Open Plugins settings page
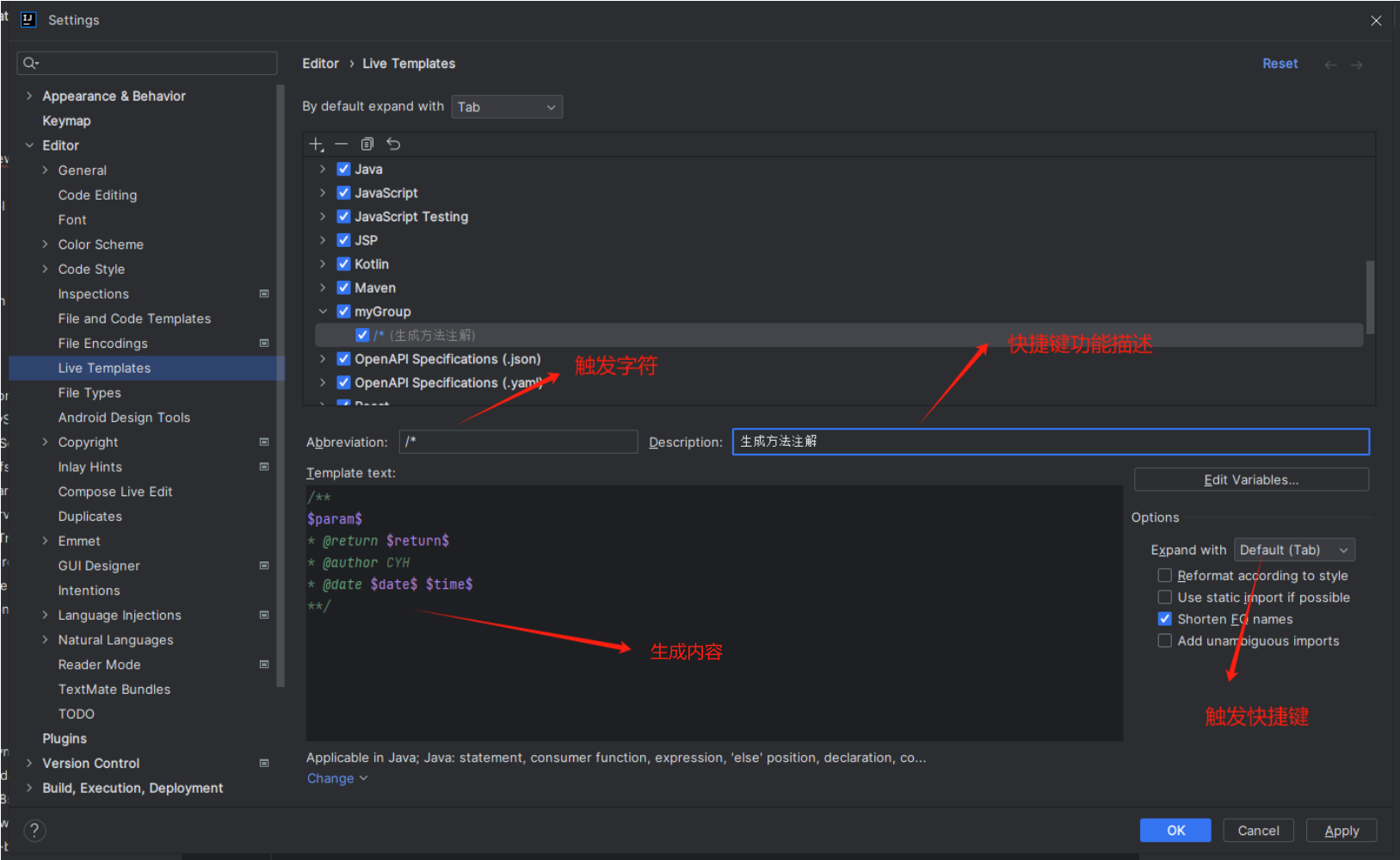The image size is (1400, 860). (65, 739)
